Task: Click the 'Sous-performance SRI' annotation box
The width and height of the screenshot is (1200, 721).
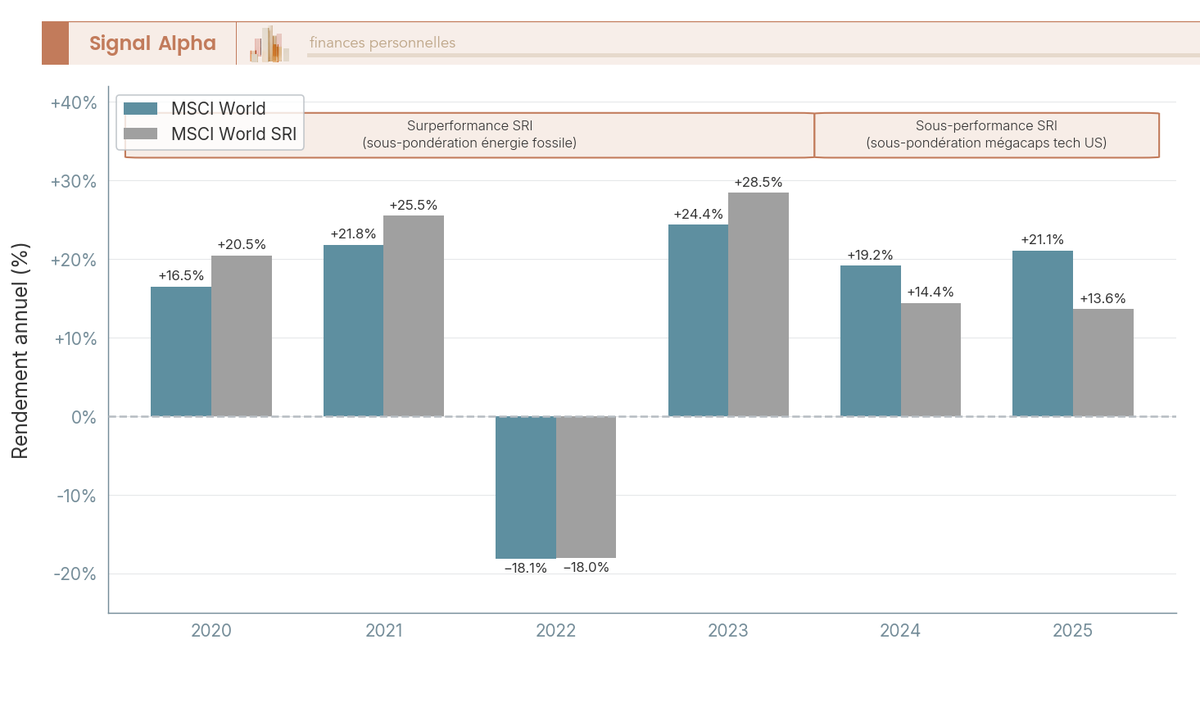Action: tap(987, 135)
